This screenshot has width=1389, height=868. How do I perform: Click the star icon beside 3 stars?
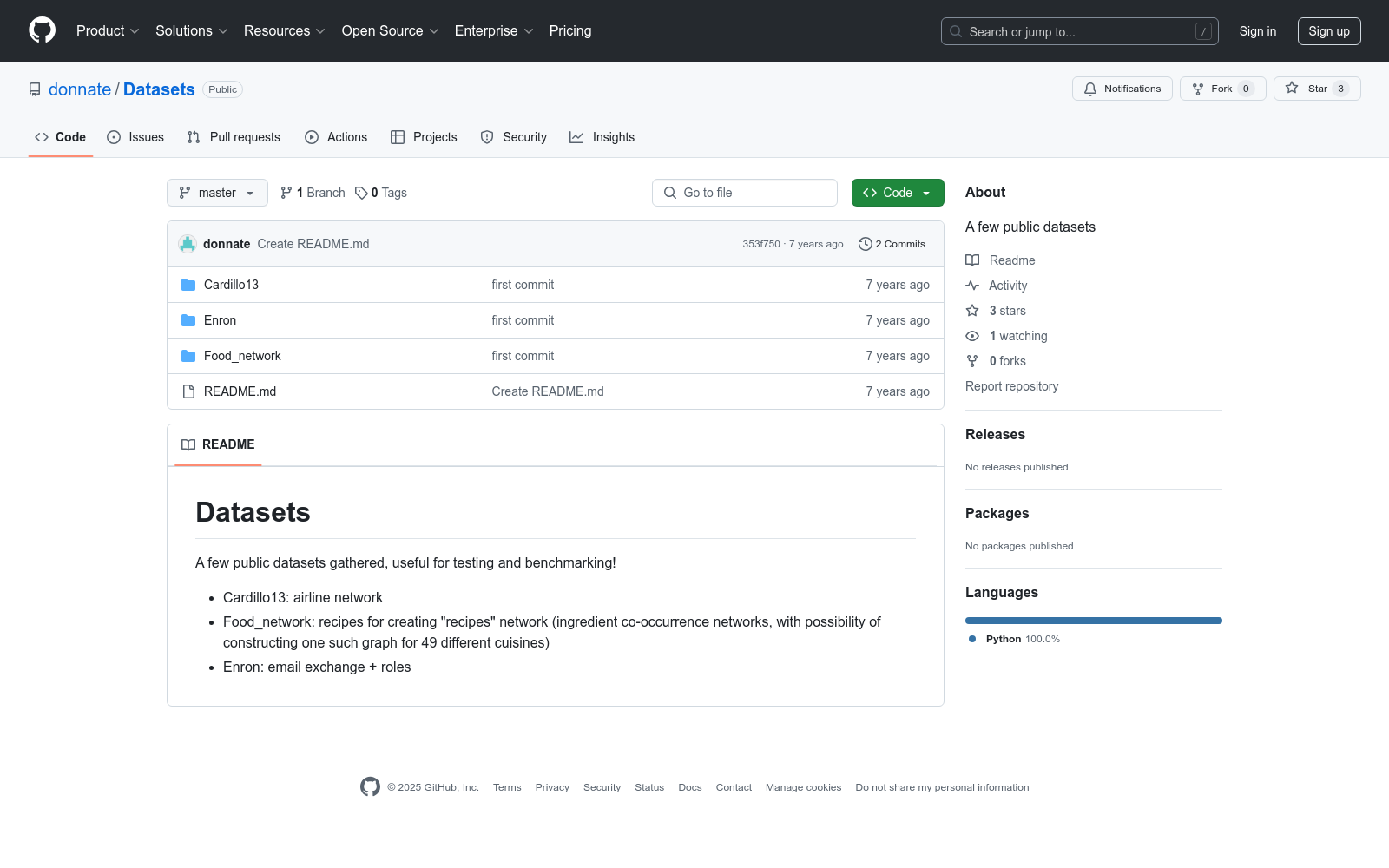tap(972, 311)
